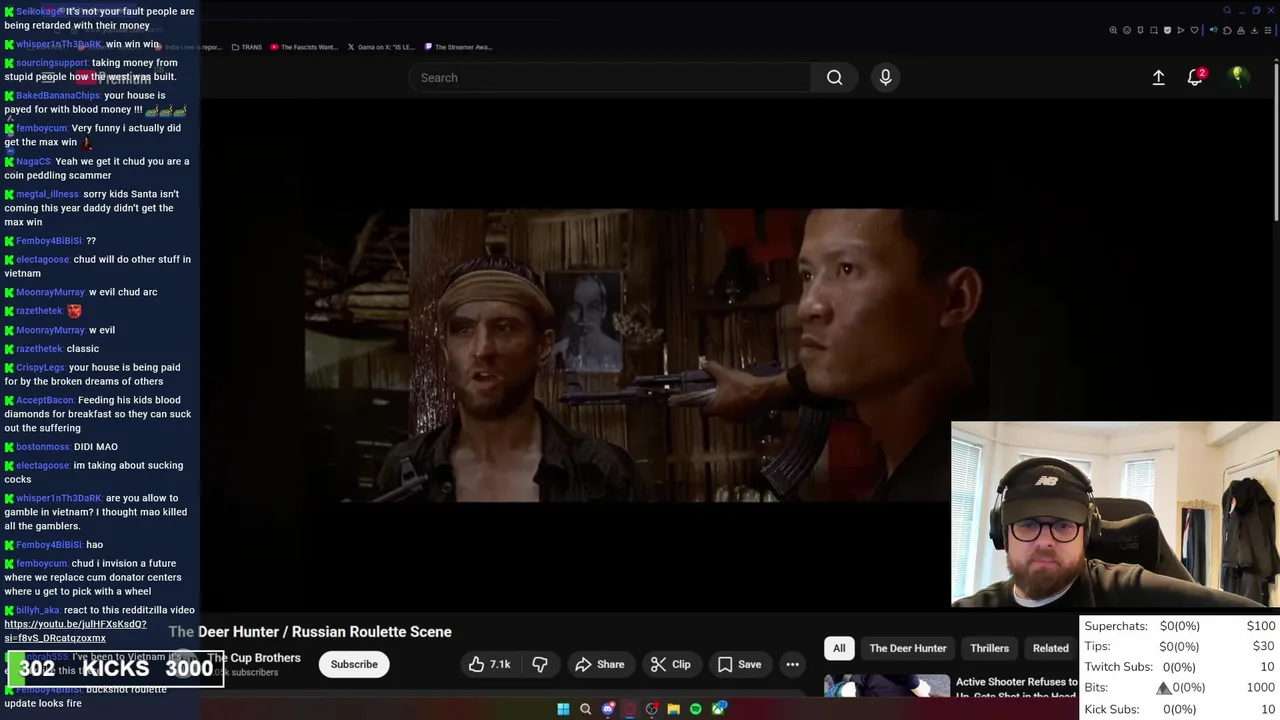Open Windows Start menu on taskbar
Image resolution: width=1280 pixels, height=720 pixels.
563,709
